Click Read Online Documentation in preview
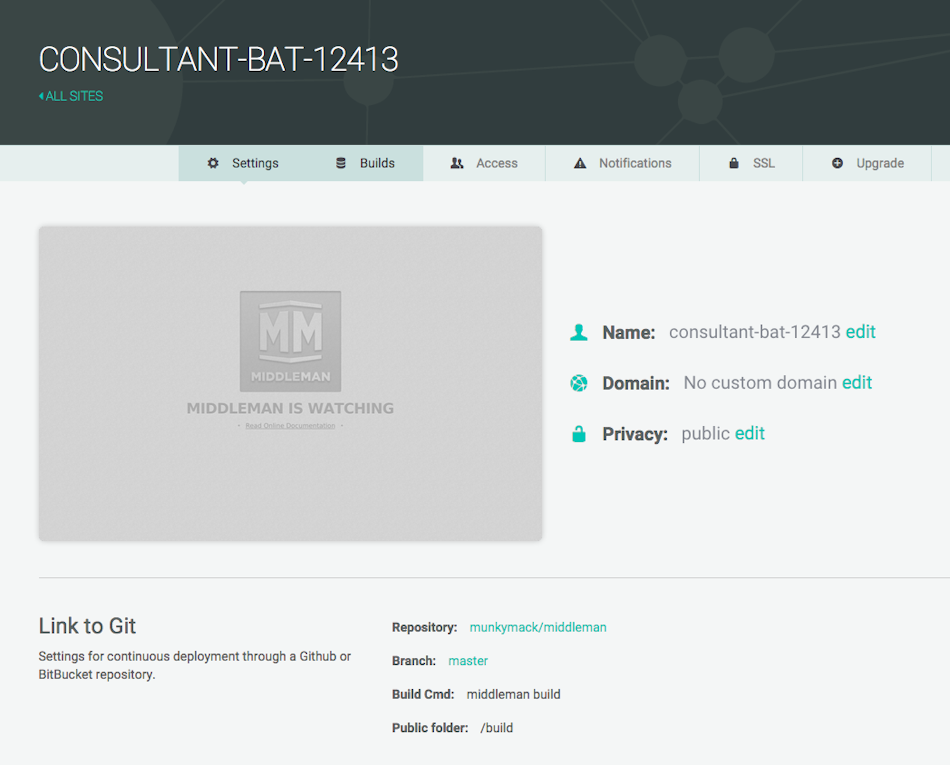This screenshot has width=950, height=765. (x=290, y=426)
